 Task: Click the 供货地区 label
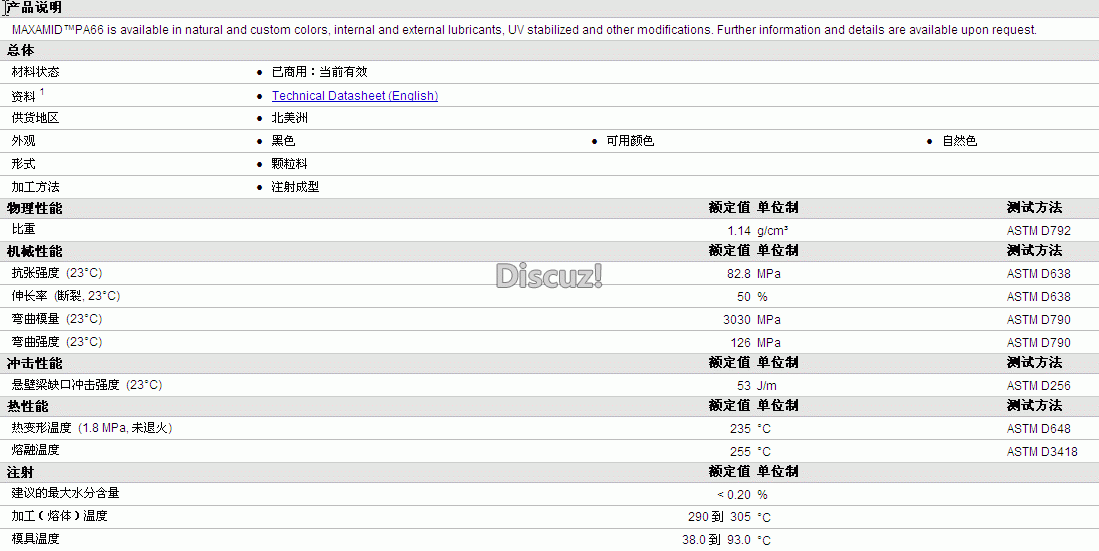pos(36,118)
